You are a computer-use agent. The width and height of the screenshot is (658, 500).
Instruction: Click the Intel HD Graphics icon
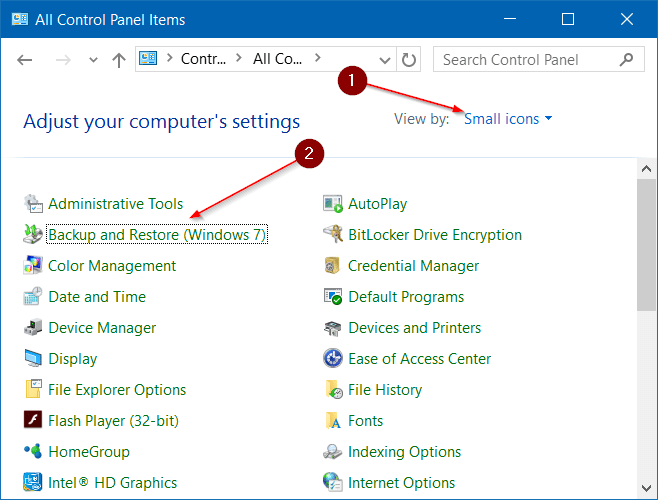coord(33,482)
